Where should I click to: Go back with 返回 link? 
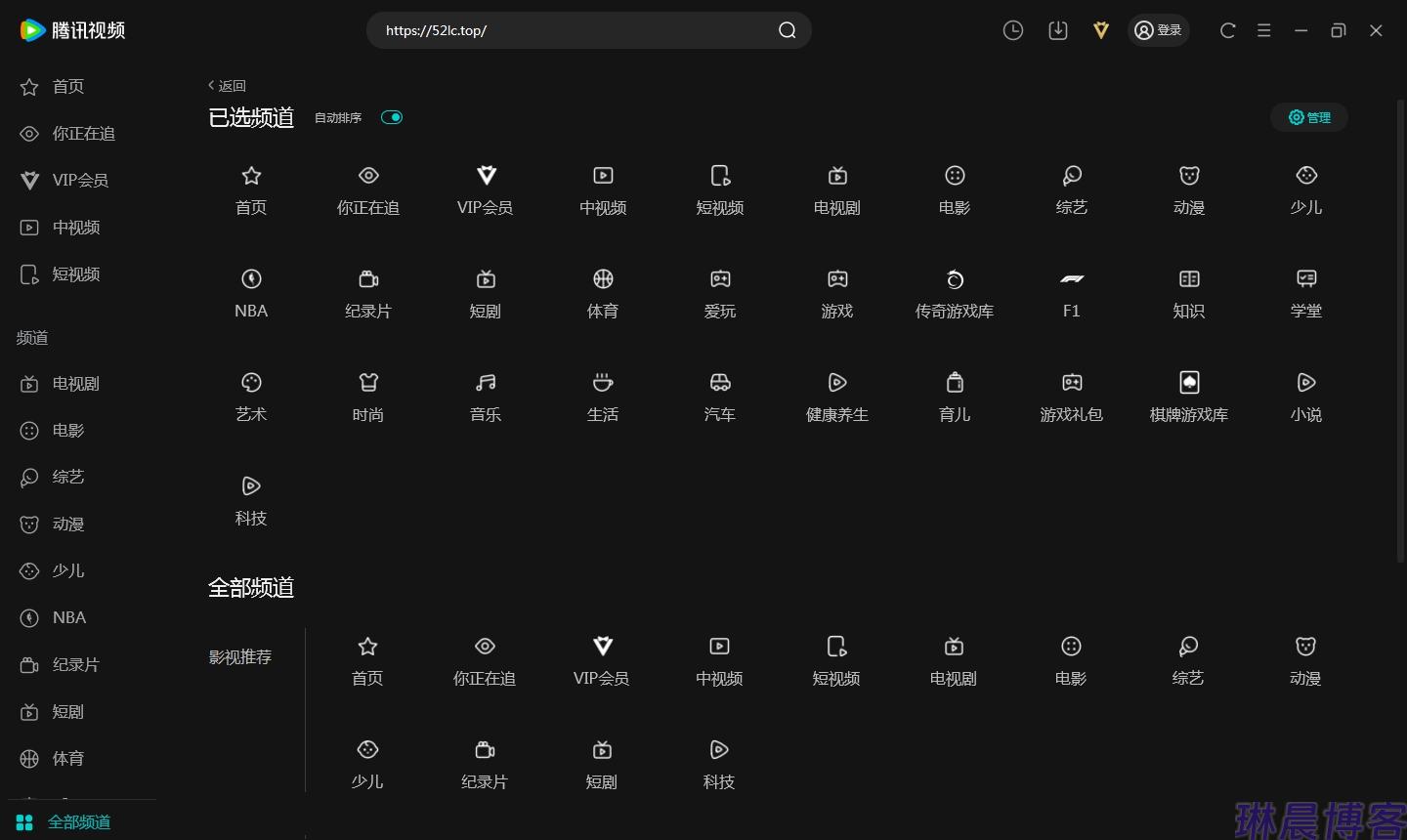[227, 86]
